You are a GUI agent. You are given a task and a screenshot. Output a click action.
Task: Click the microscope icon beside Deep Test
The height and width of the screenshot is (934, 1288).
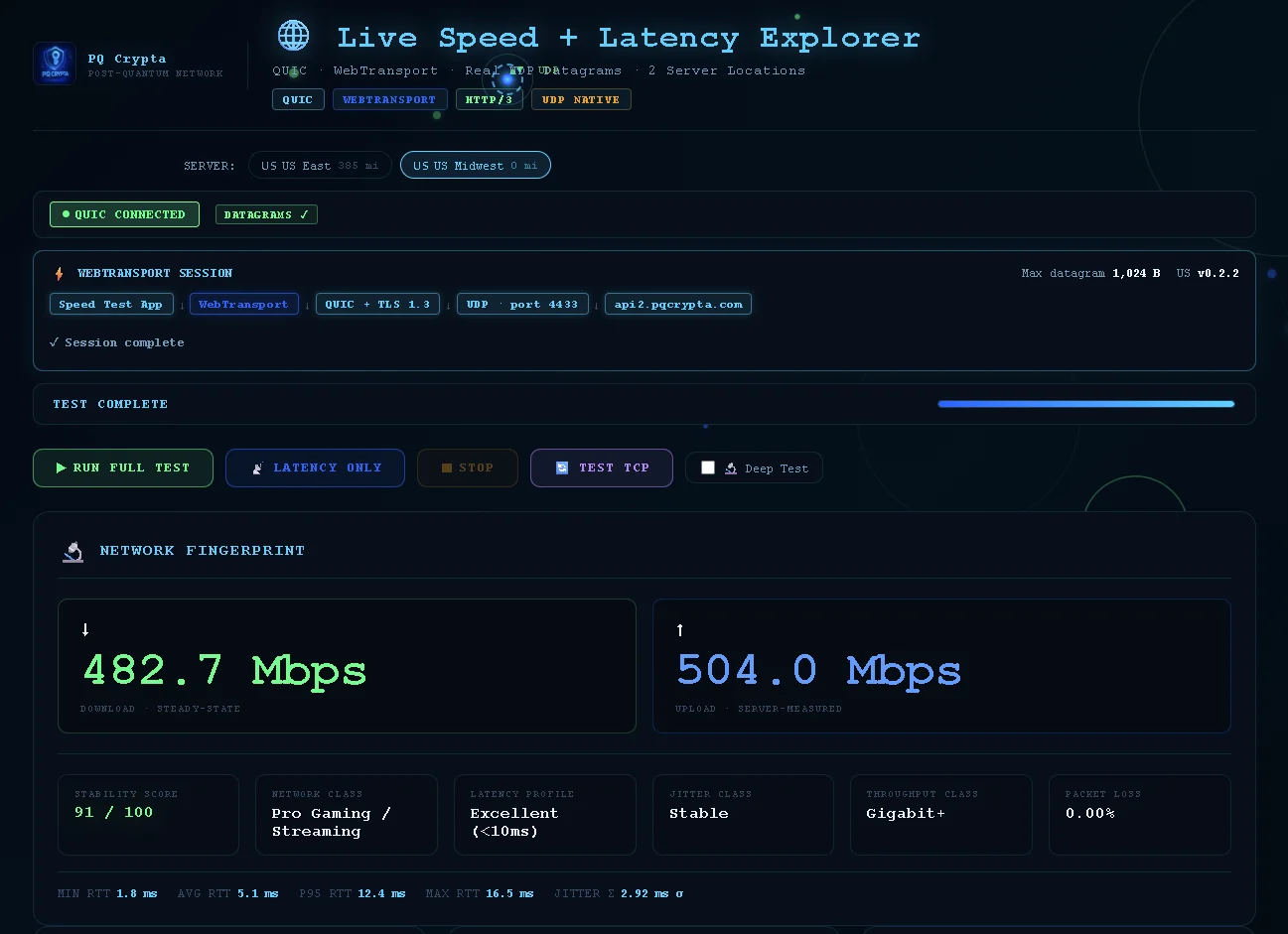731,468
